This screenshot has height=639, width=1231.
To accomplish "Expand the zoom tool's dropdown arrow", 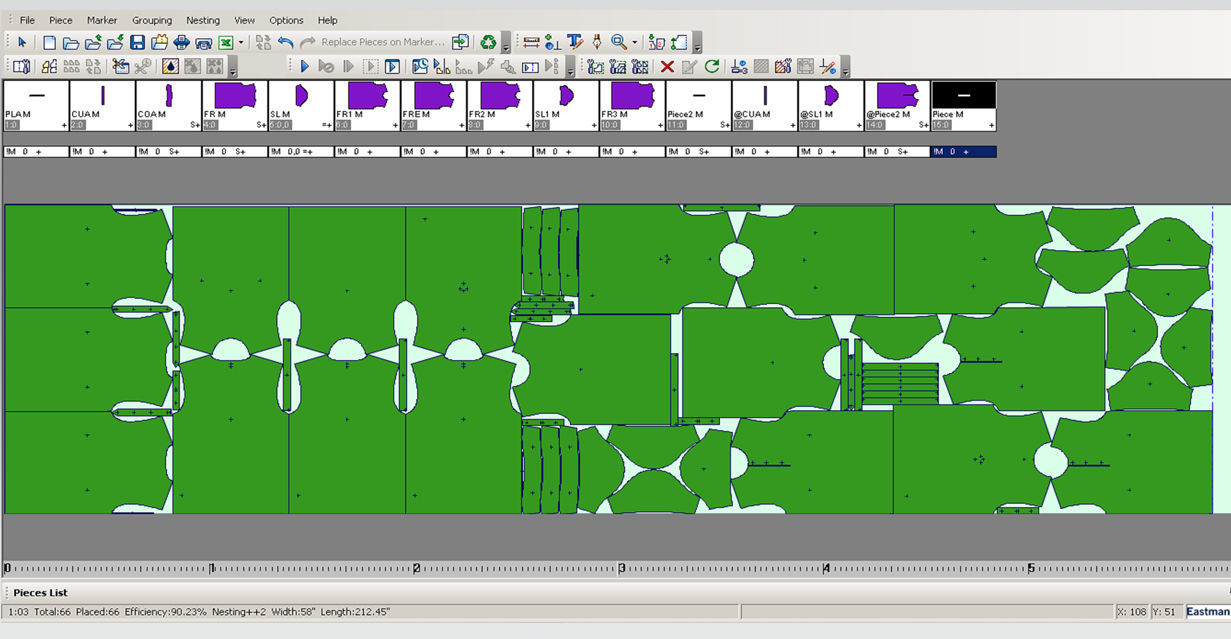I will click(x=634, y=41).
